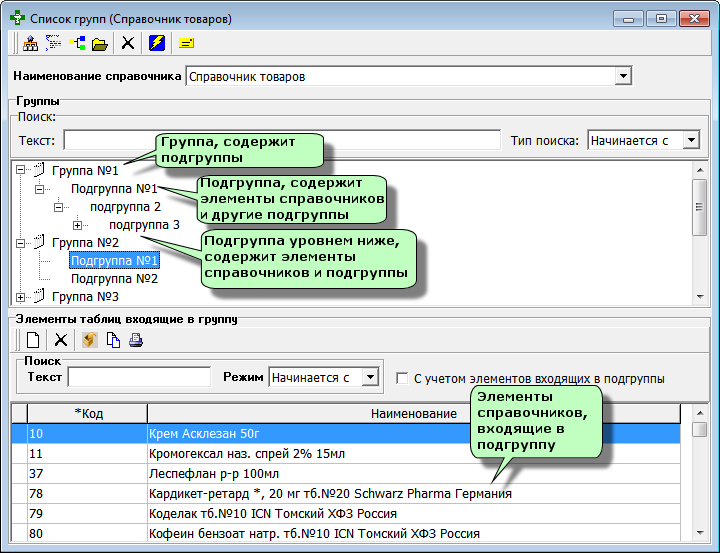Click the open folder toolbar icon

tap(100, 44)
